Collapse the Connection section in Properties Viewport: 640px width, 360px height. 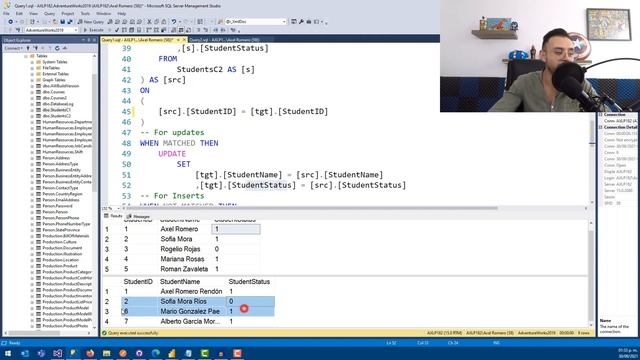pos(601,115)
